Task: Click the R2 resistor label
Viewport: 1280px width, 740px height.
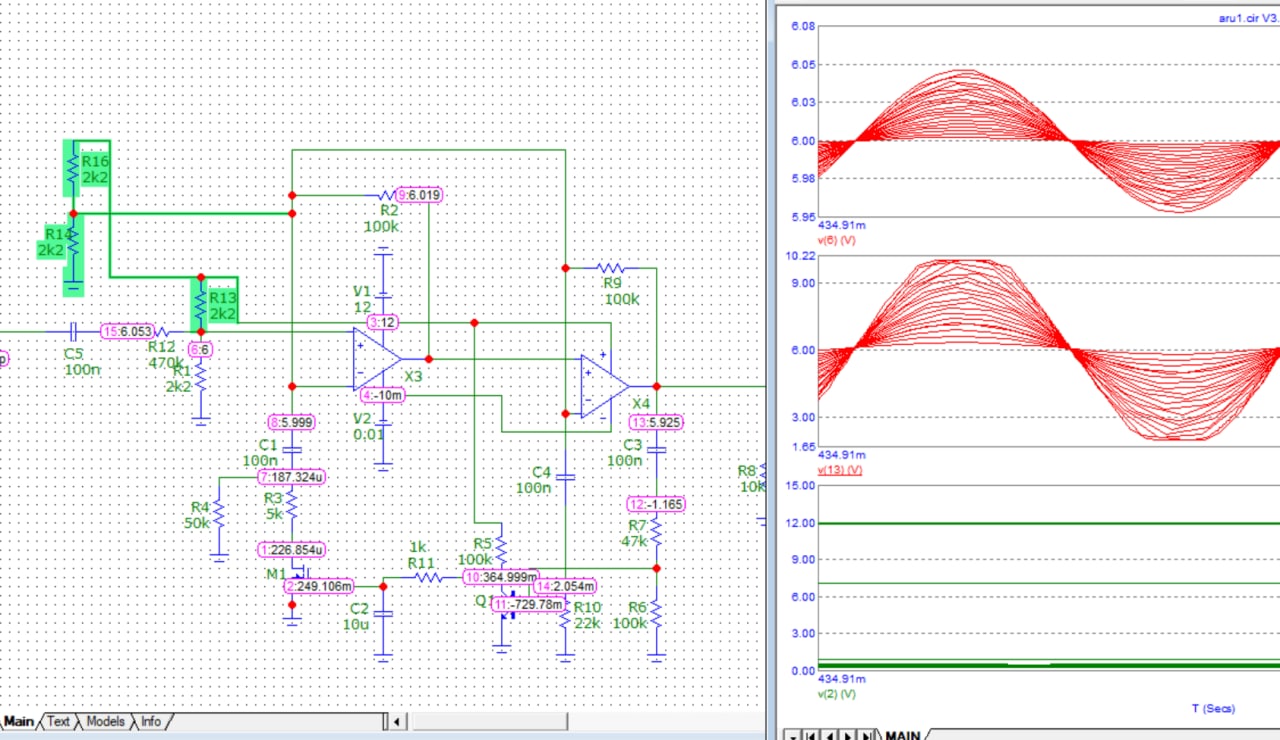Action: click(x=389, y=210)
